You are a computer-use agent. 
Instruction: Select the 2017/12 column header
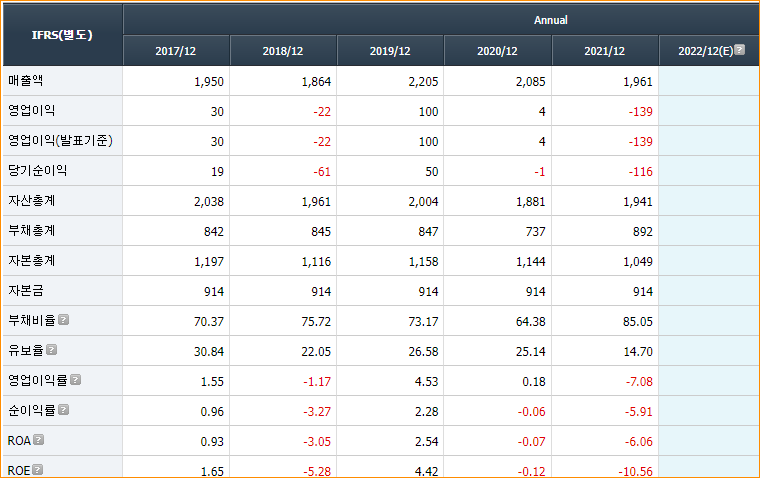pos(176,51)
